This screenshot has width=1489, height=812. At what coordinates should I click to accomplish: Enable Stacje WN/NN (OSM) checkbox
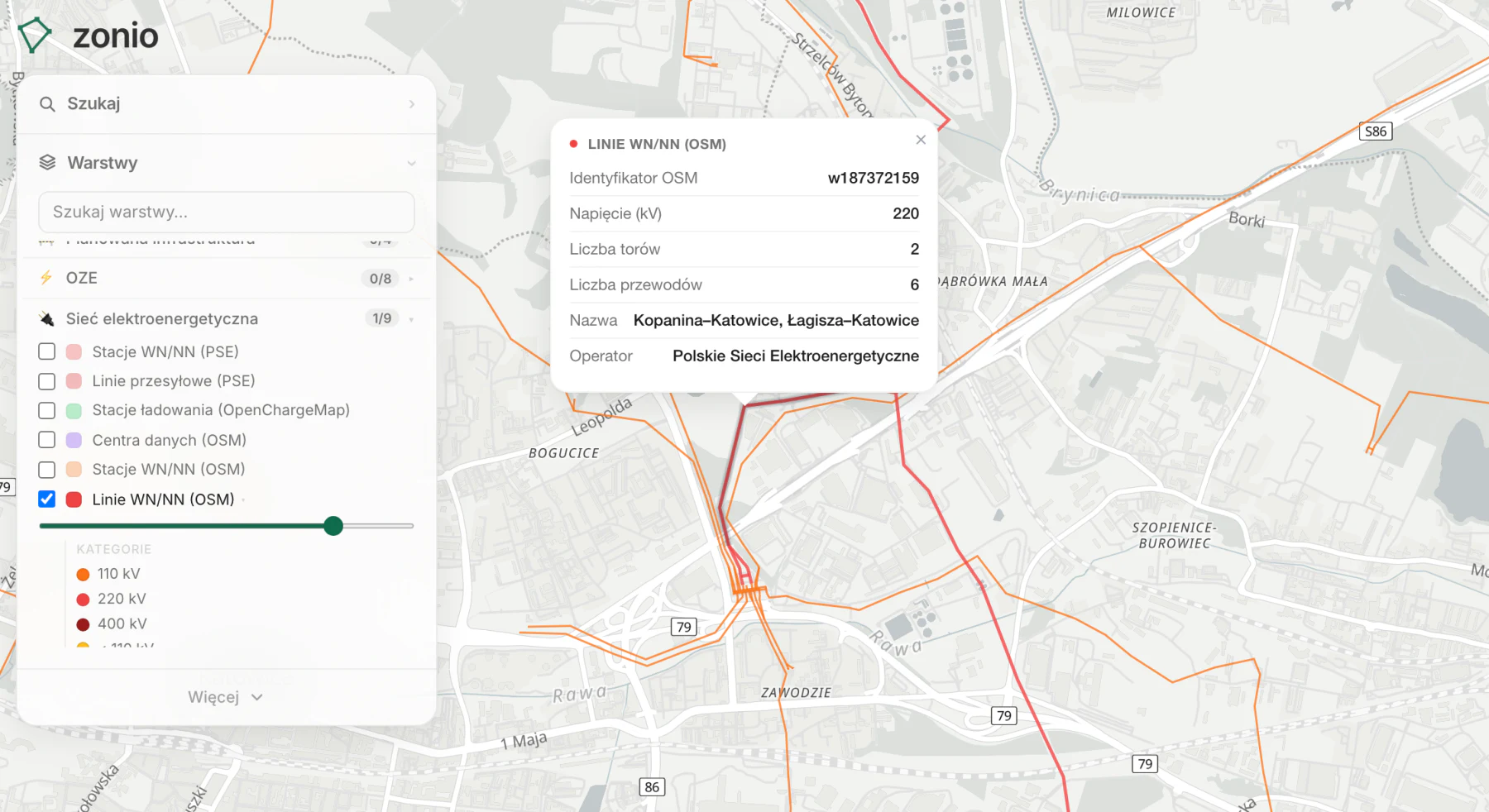pyautogui.click(x=47, y=470)
